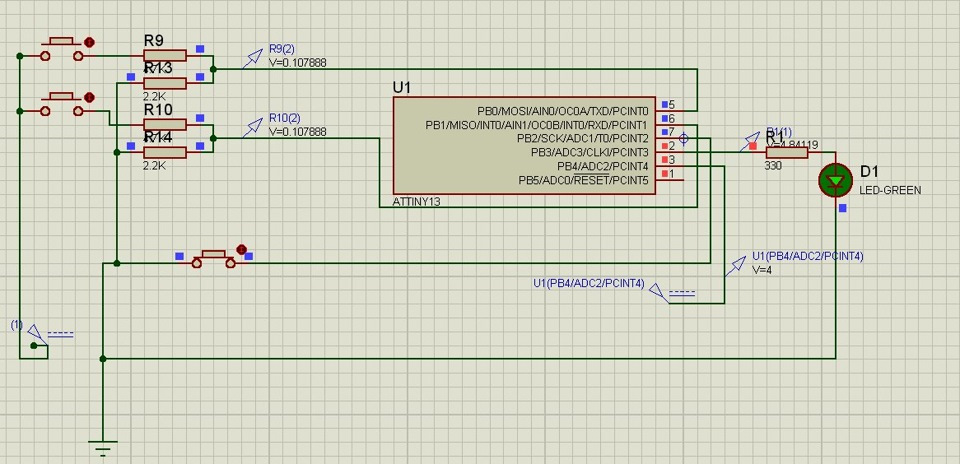This screenshot has height=464, width=960.
Task: Click the PB0/MOSI/AIN0/OC0A/TXD/PCINT0 pin label
Action: [x=562, y=111]
